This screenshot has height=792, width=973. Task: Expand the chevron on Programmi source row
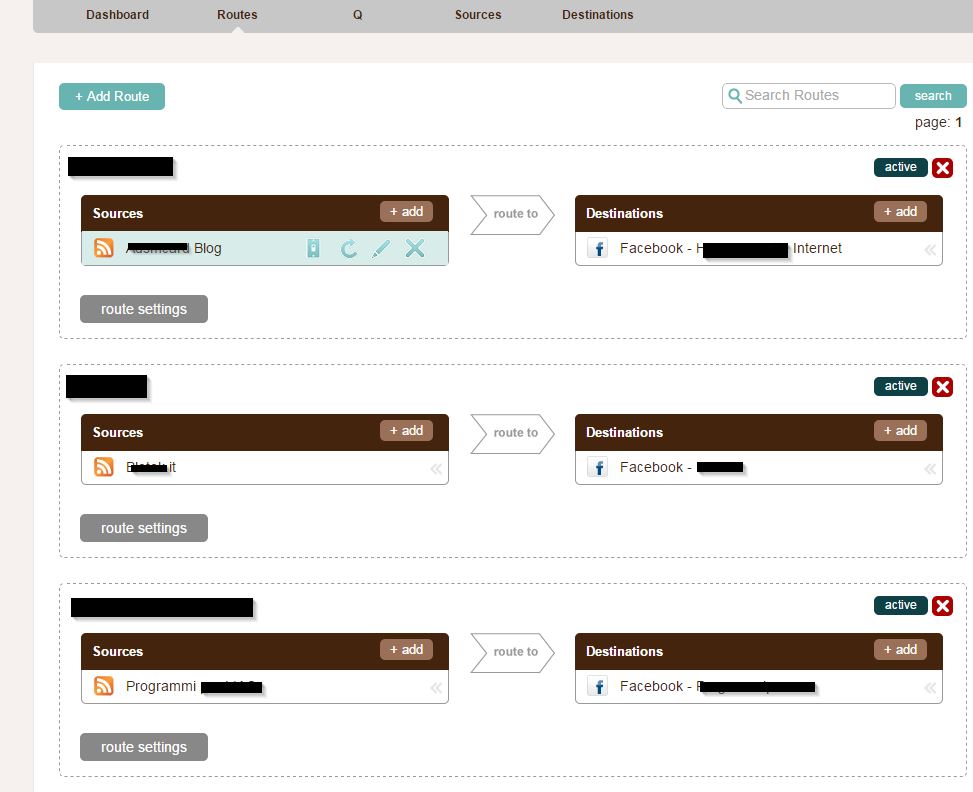[x=436, y=687]
